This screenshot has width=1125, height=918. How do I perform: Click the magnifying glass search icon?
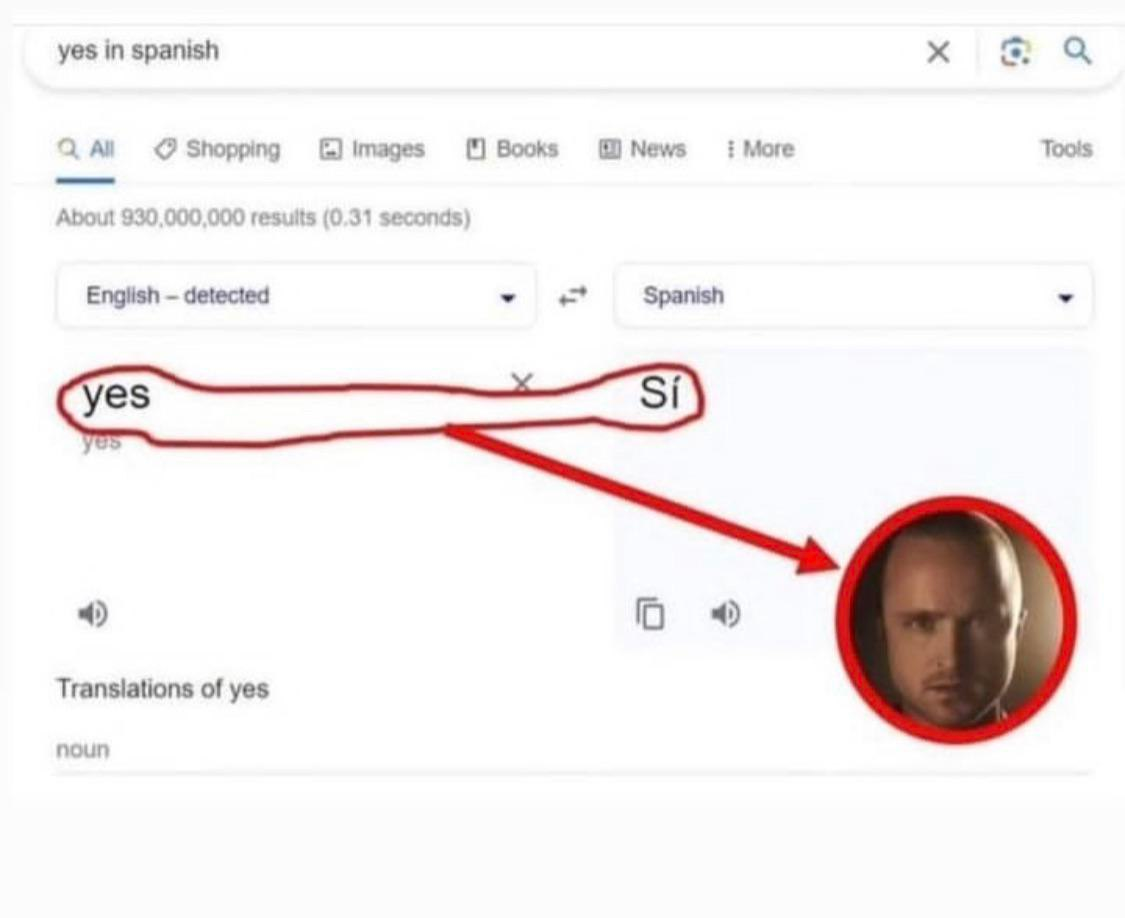click(x=1076, y=50)
